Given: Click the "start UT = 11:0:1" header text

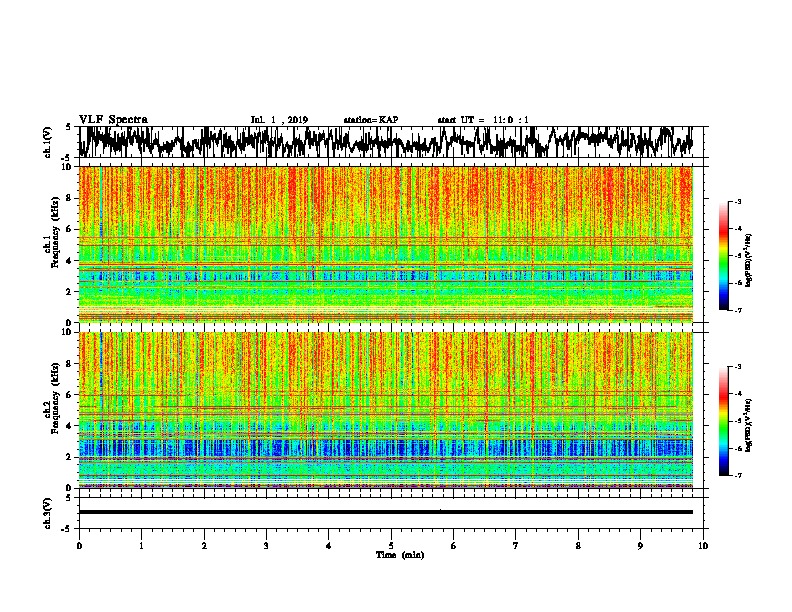Looking at the screenshot, I should (x=483, y=120).
